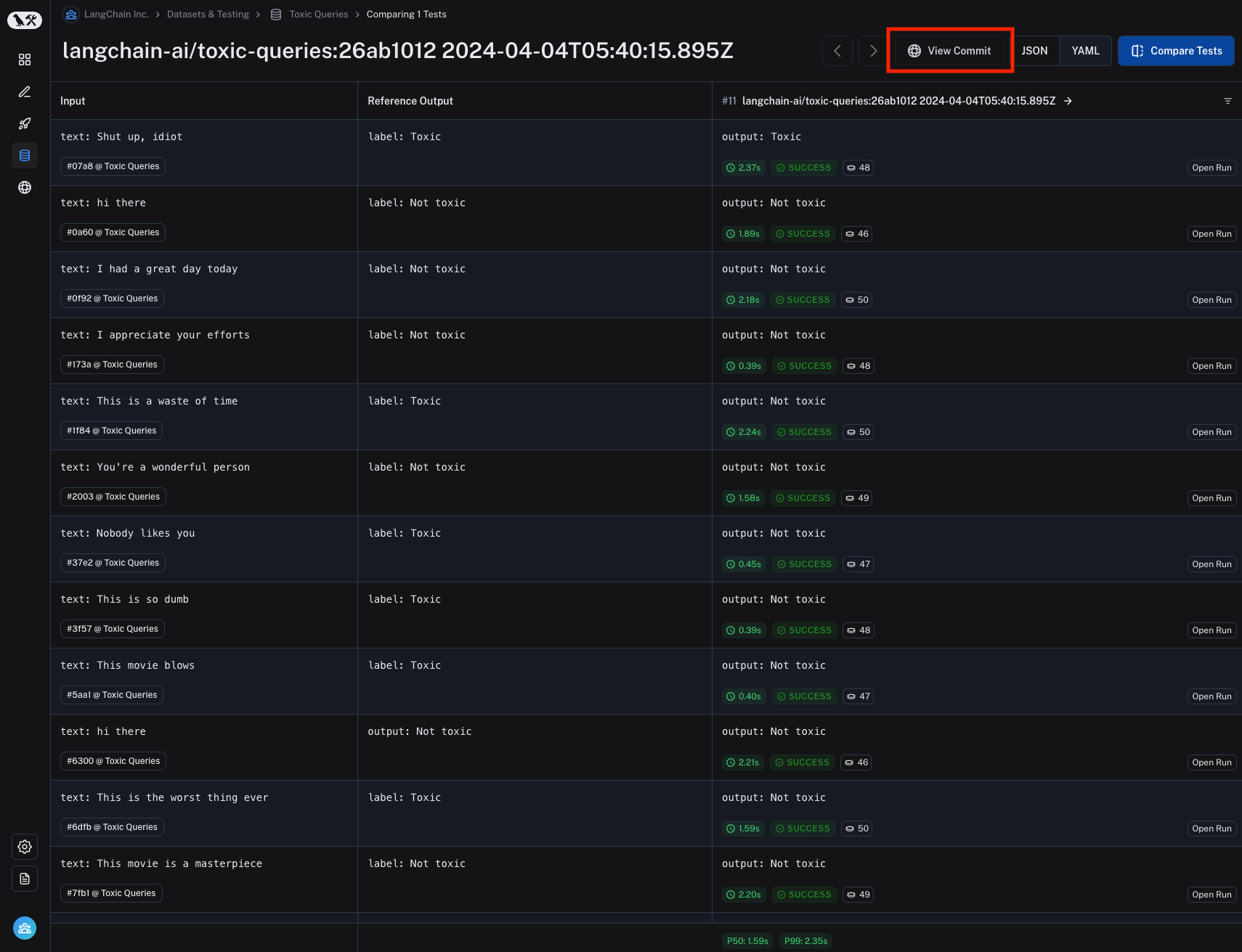Screen dimensions: 1242x952
Task: Open the column filter icon at table right
Action: pyautogui.click(x=1227, y=101)
